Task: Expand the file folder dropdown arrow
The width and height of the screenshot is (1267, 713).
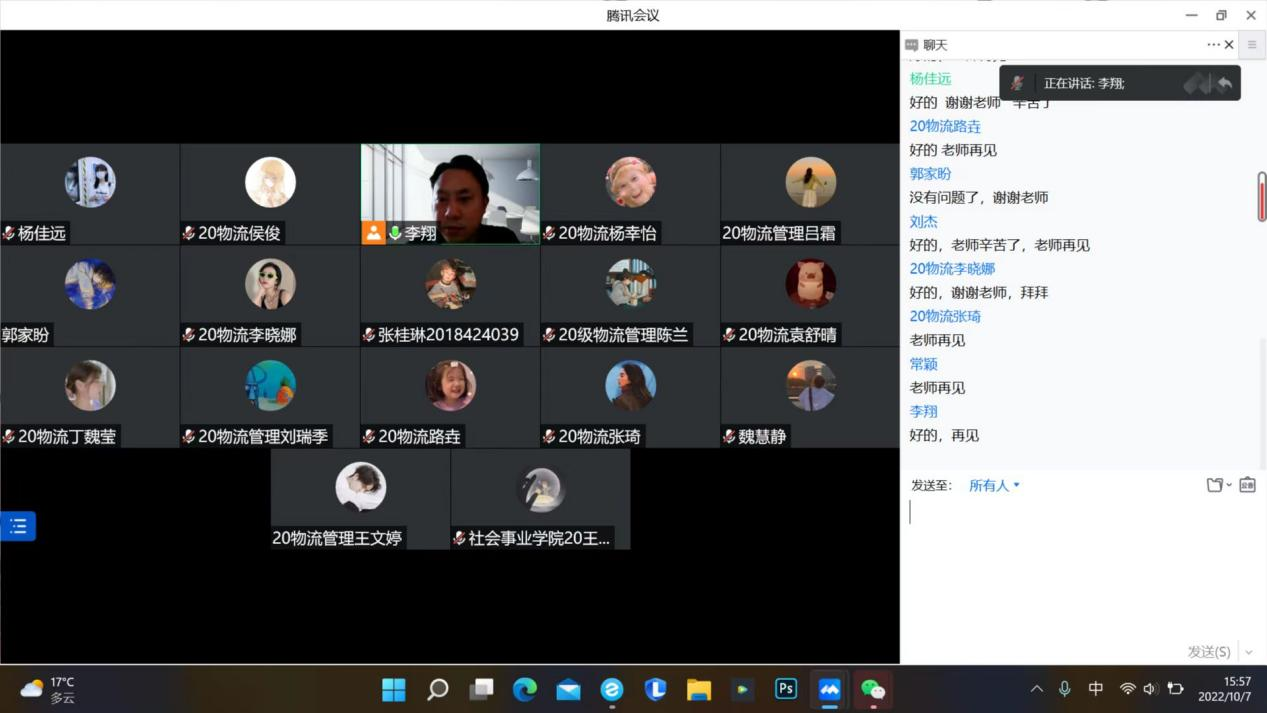Action: point(1229,486)
